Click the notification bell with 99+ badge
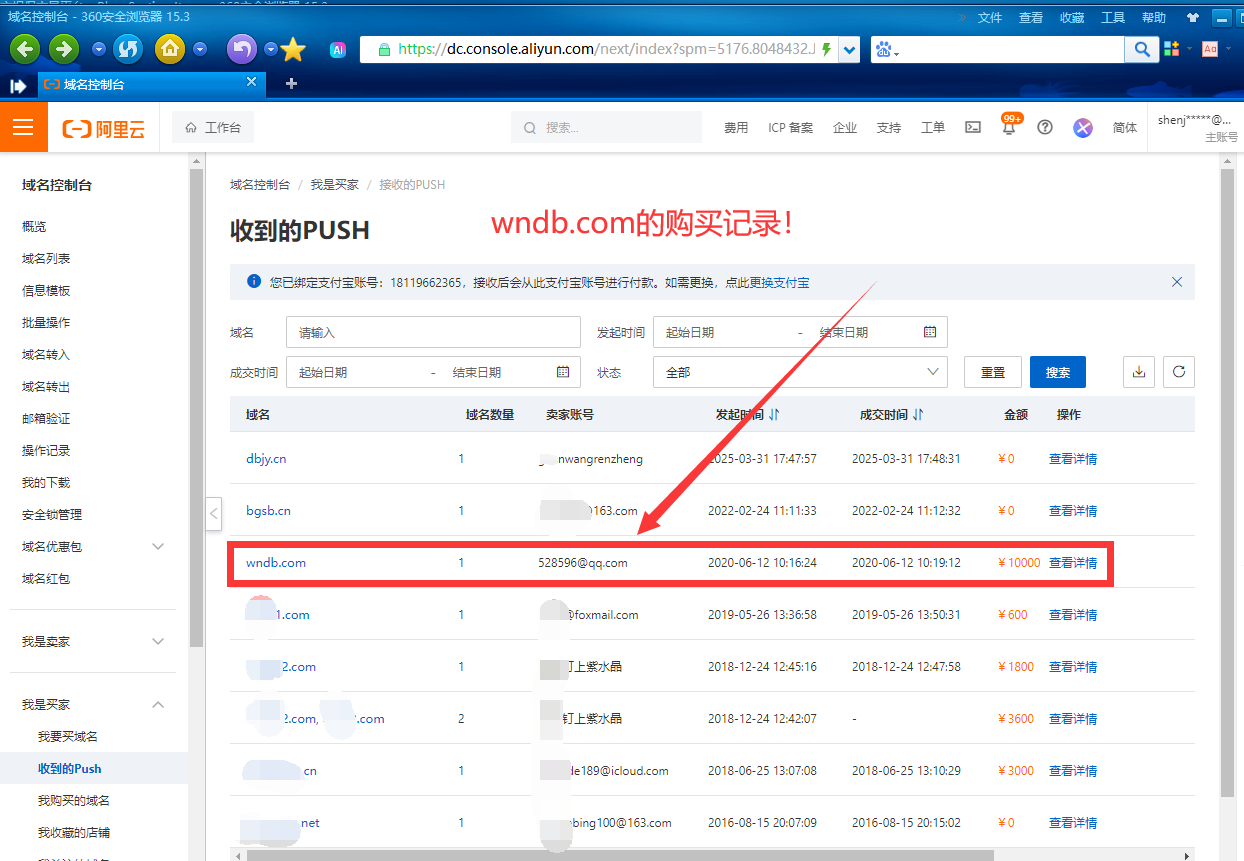 tap(1009, 128)
